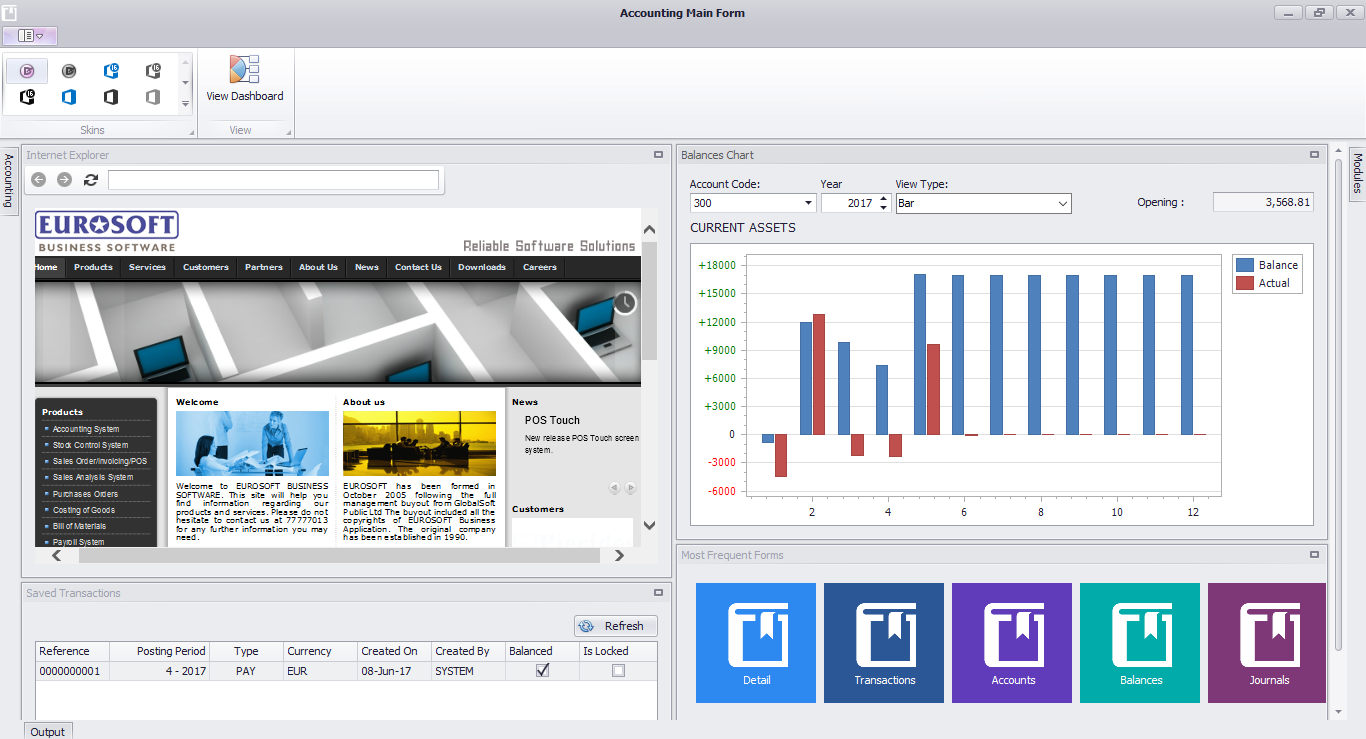Click the browser back arrow icon

pyautogui.click(x=39, y=180)
